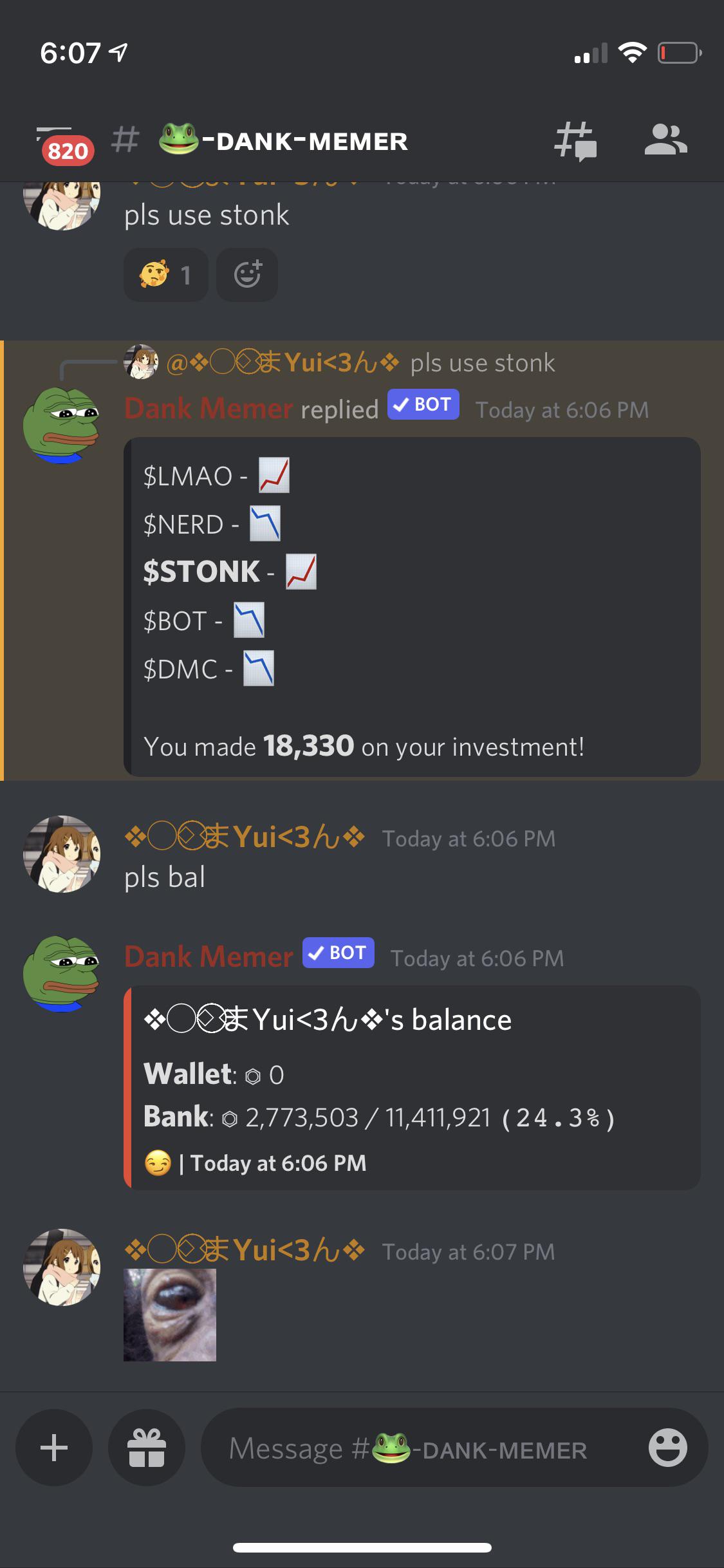Tap the $STONK line in investment embed
Image resolution: width=724 pixels, height=1568 pixels.
230,572
